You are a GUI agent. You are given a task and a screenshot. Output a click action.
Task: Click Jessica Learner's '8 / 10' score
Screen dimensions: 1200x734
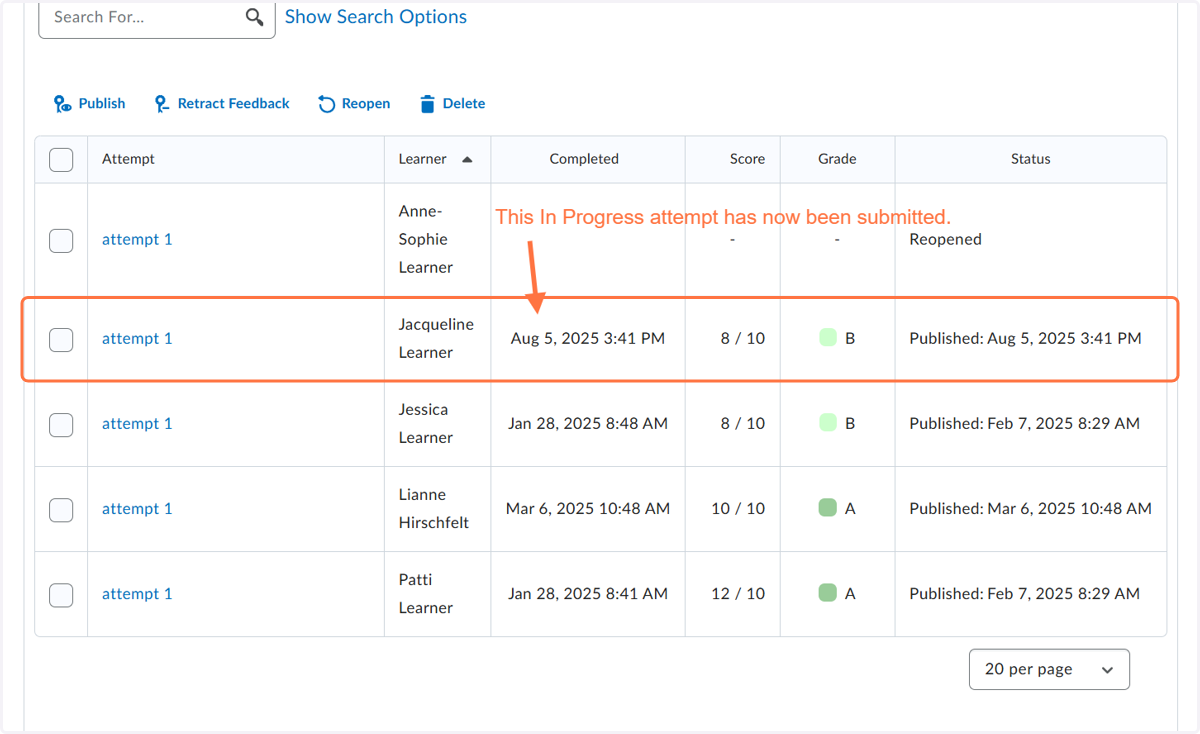(743, 424)
